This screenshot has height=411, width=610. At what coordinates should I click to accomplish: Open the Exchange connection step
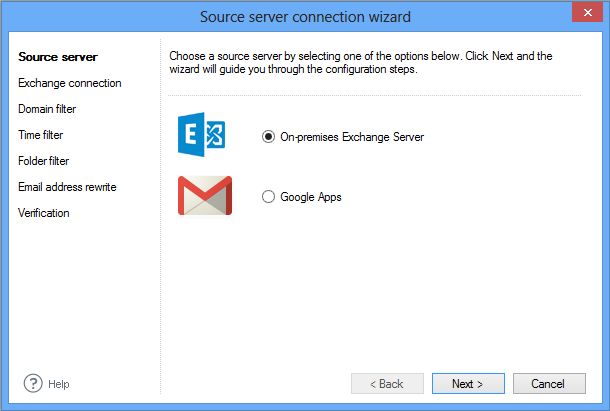pos(70,83)
